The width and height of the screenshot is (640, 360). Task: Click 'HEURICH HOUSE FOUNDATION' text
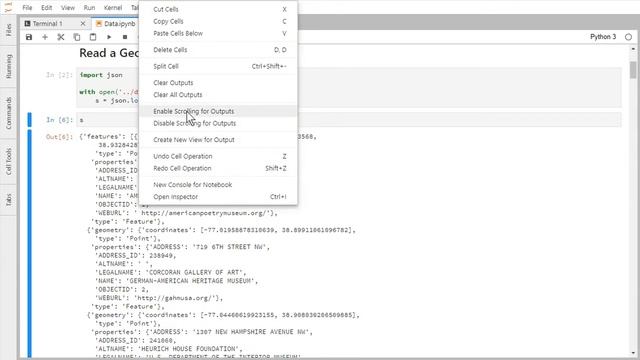188,349
